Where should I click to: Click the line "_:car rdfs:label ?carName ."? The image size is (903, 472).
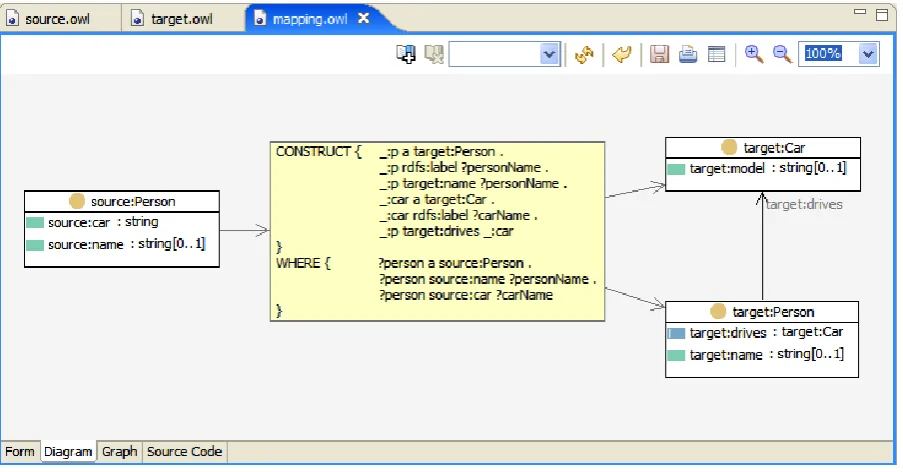[458, 215]
